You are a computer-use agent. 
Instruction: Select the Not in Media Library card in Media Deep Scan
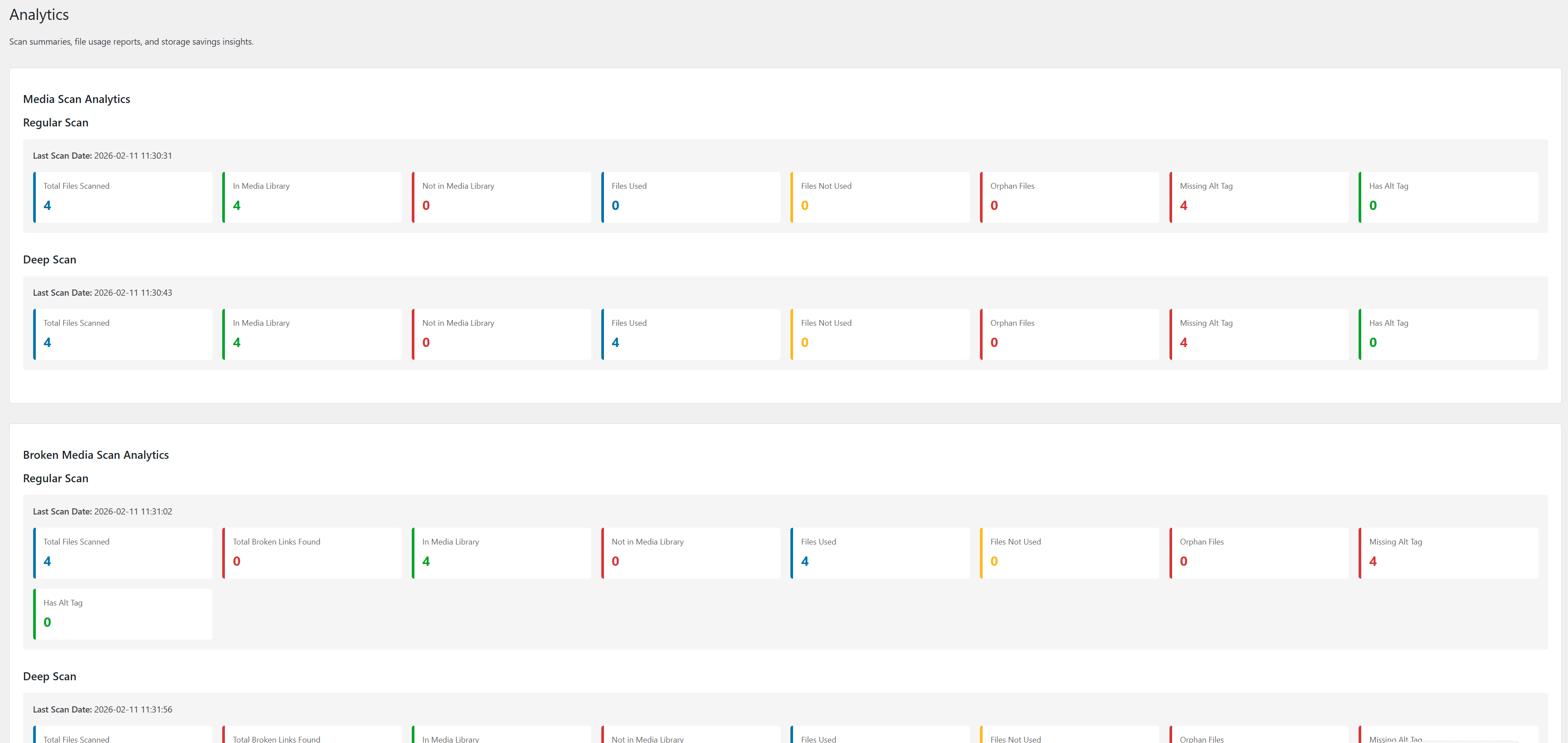(501, 334)
